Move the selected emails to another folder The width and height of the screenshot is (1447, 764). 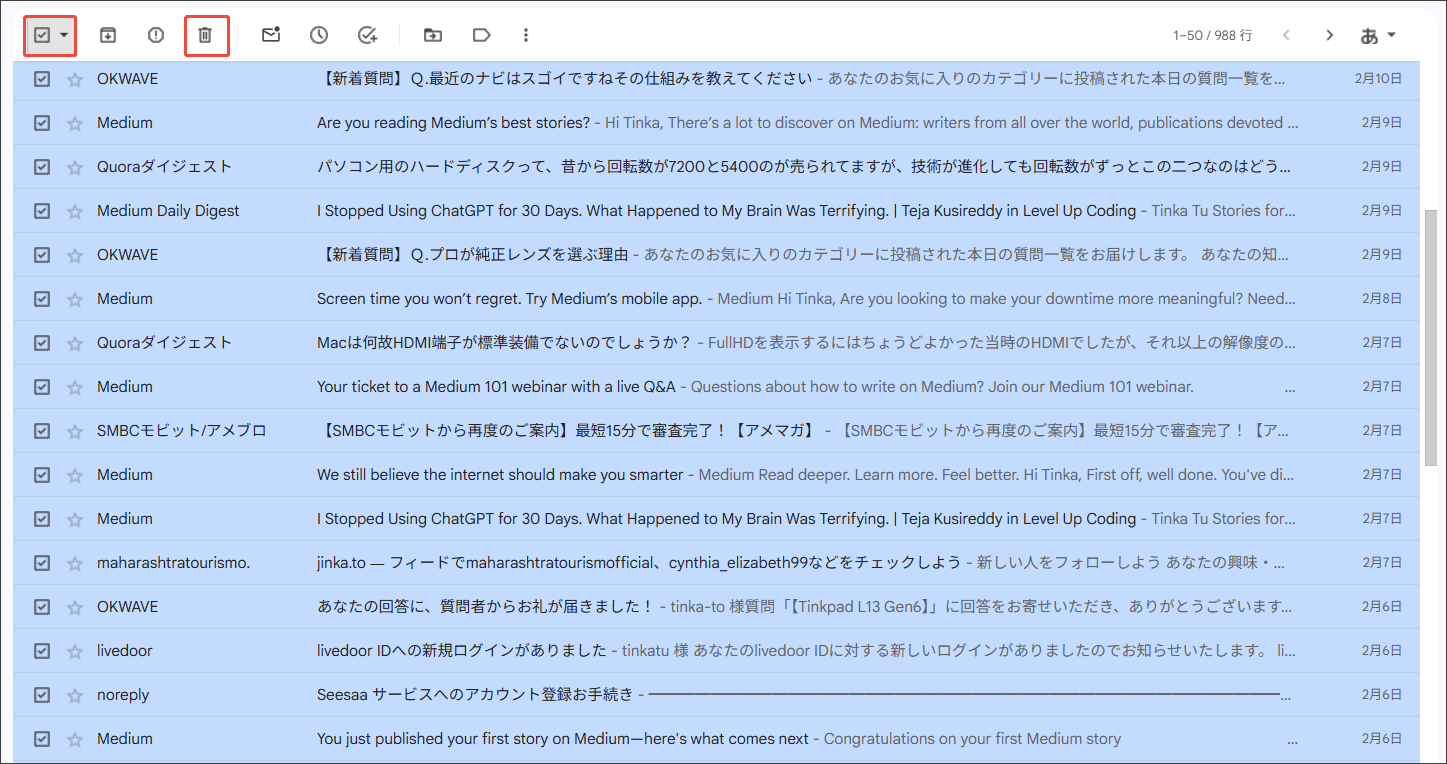pyautogui.click(x=432, y=34)
